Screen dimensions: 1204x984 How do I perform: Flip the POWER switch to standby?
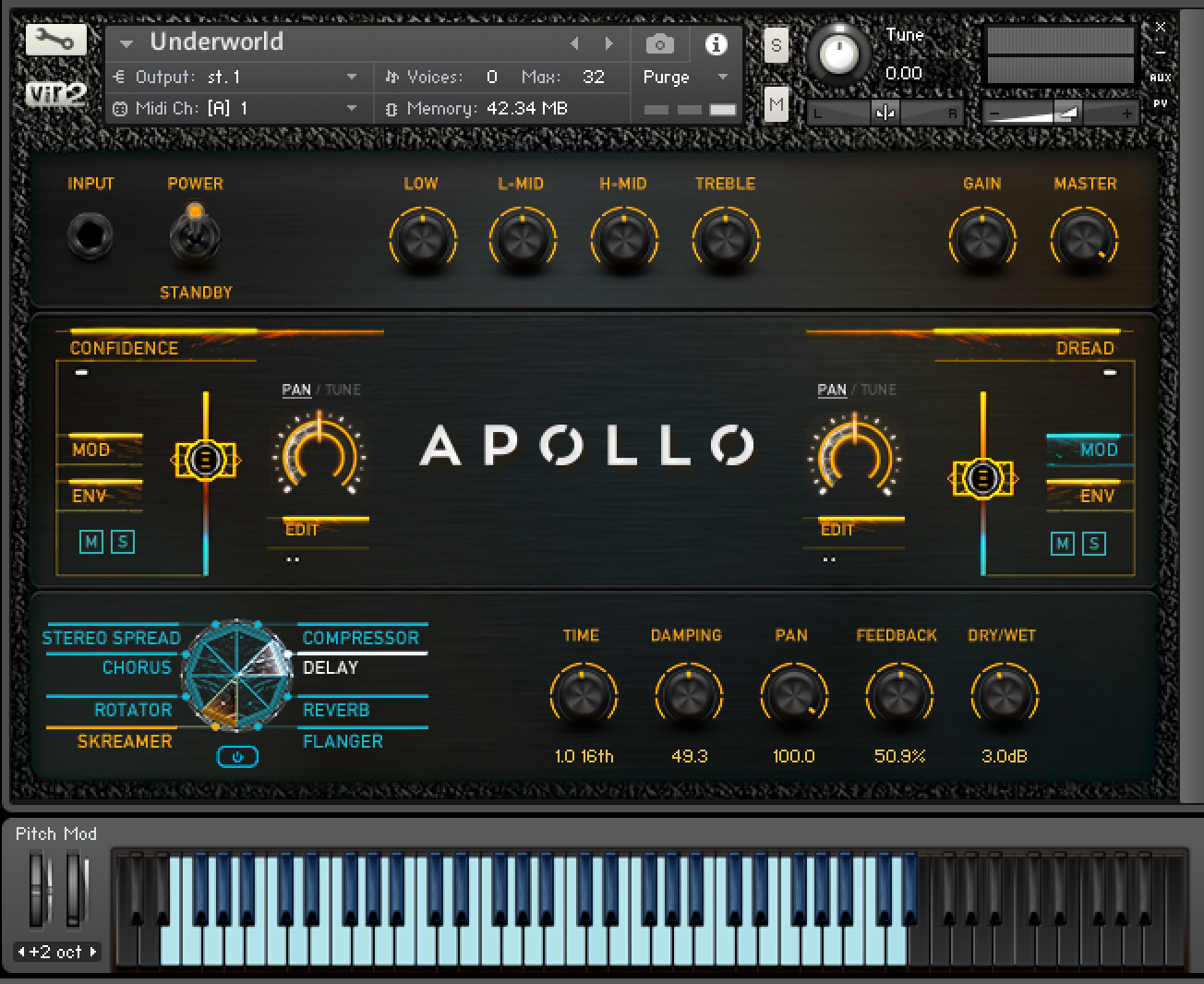click(195, 234)
